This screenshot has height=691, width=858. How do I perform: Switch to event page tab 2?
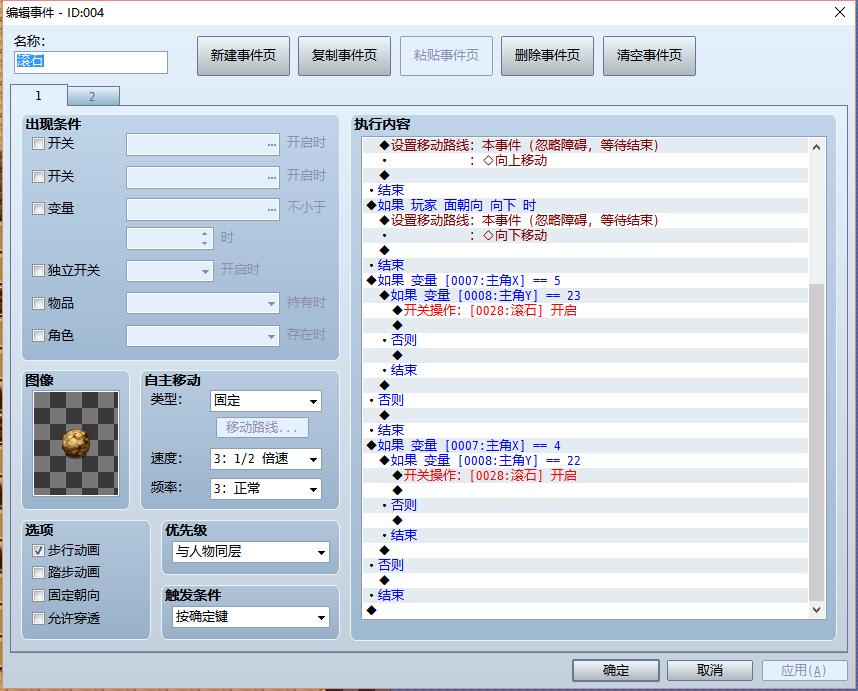click(92, 97)
